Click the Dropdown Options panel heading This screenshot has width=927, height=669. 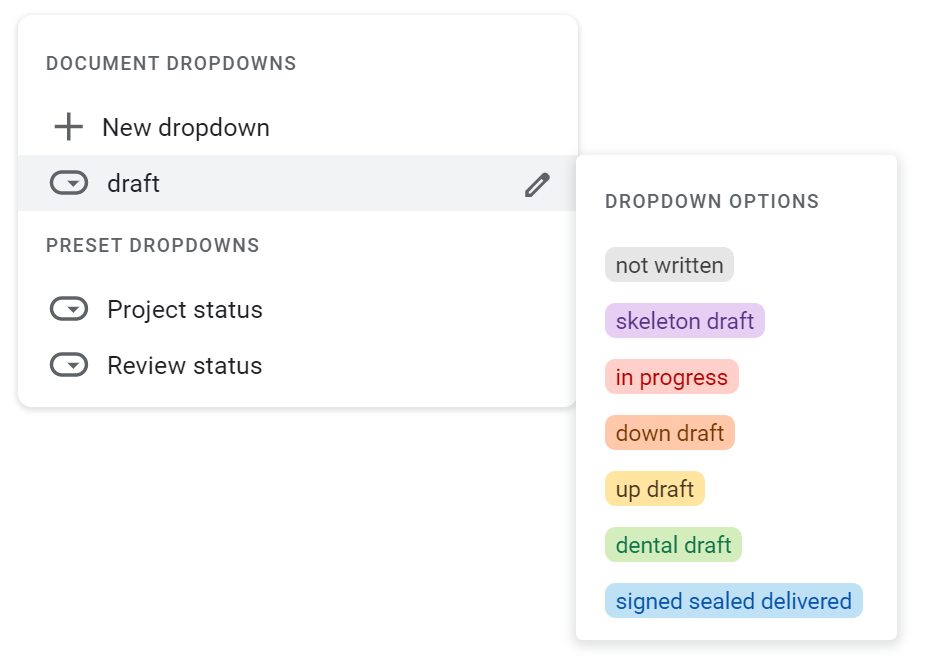712,202
